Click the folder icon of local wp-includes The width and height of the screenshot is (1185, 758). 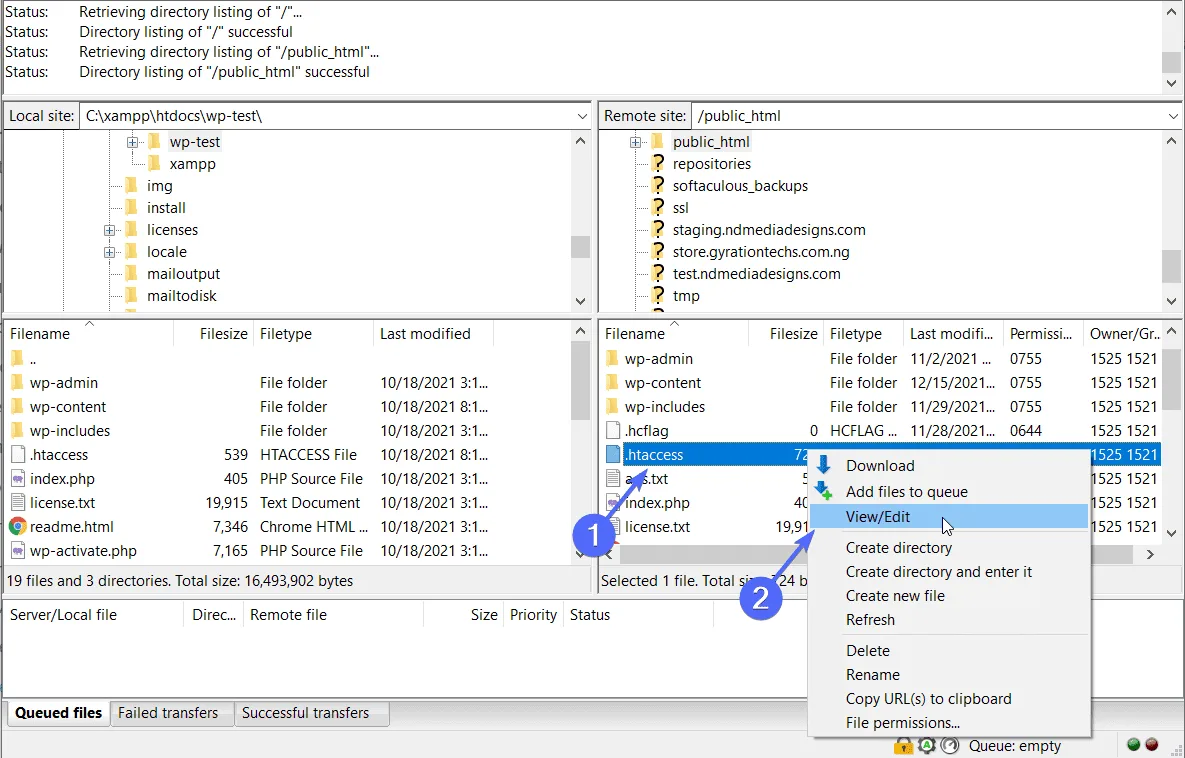pyautogui.click(x=17, y=430)
